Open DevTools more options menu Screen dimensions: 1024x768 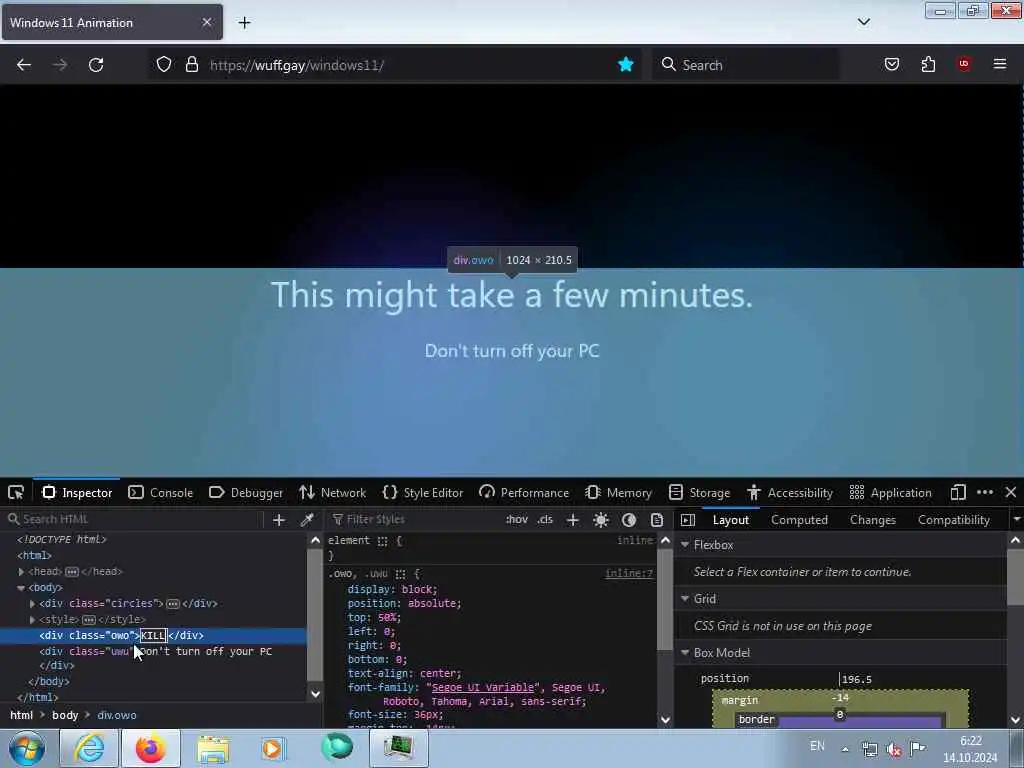point(985,492)
